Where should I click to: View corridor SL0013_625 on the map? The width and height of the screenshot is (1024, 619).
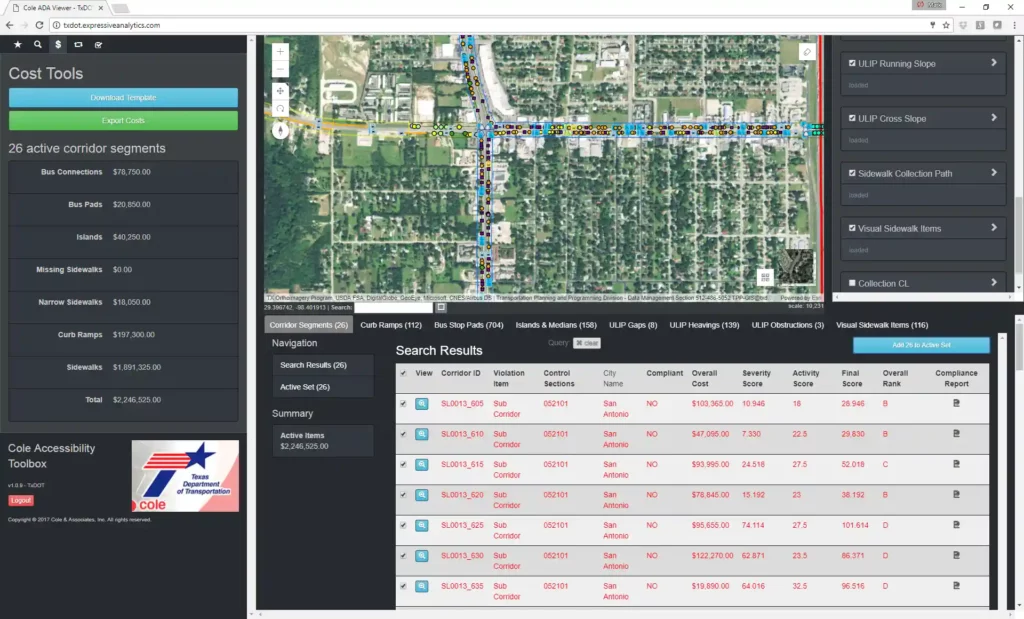[422, 525]
